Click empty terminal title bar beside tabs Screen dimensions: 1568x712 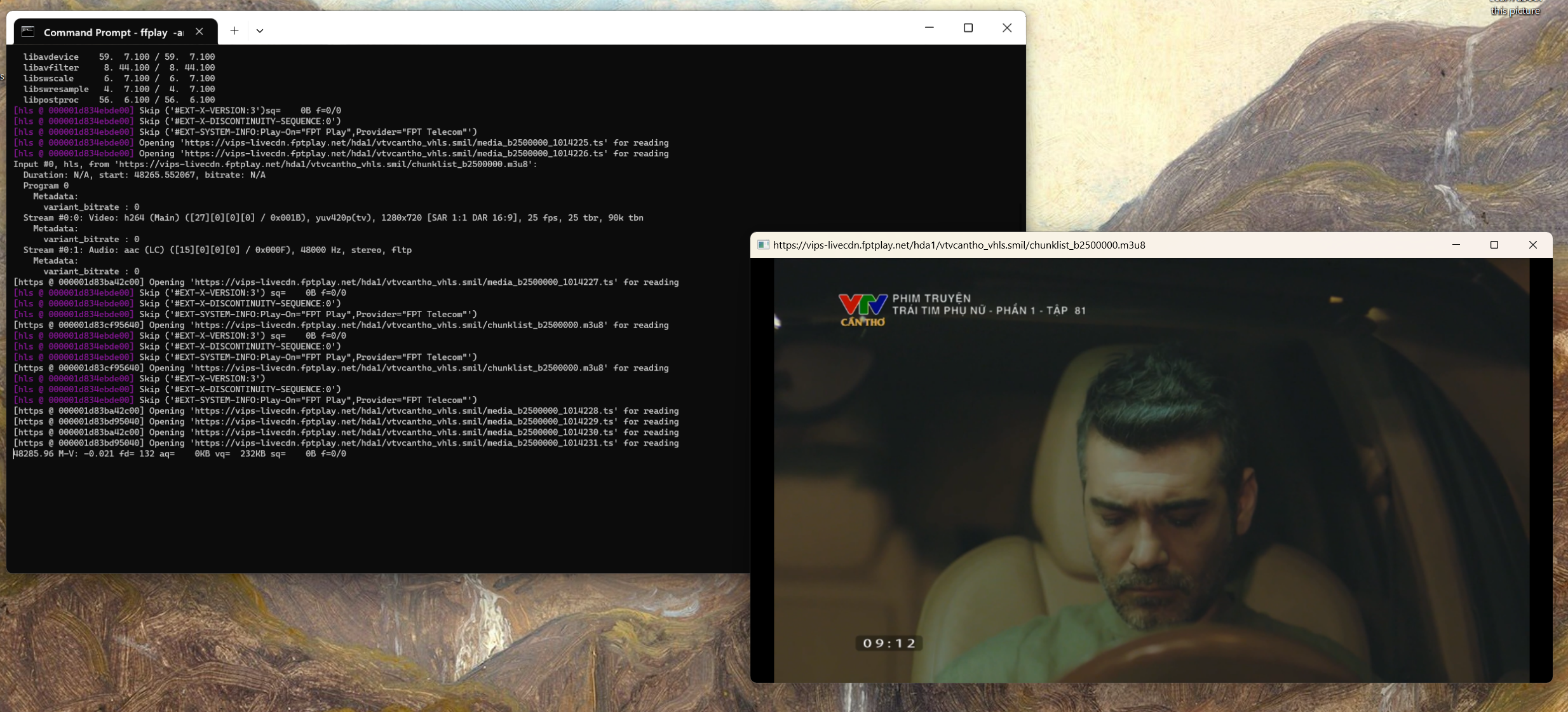click(x=572, y=27)
